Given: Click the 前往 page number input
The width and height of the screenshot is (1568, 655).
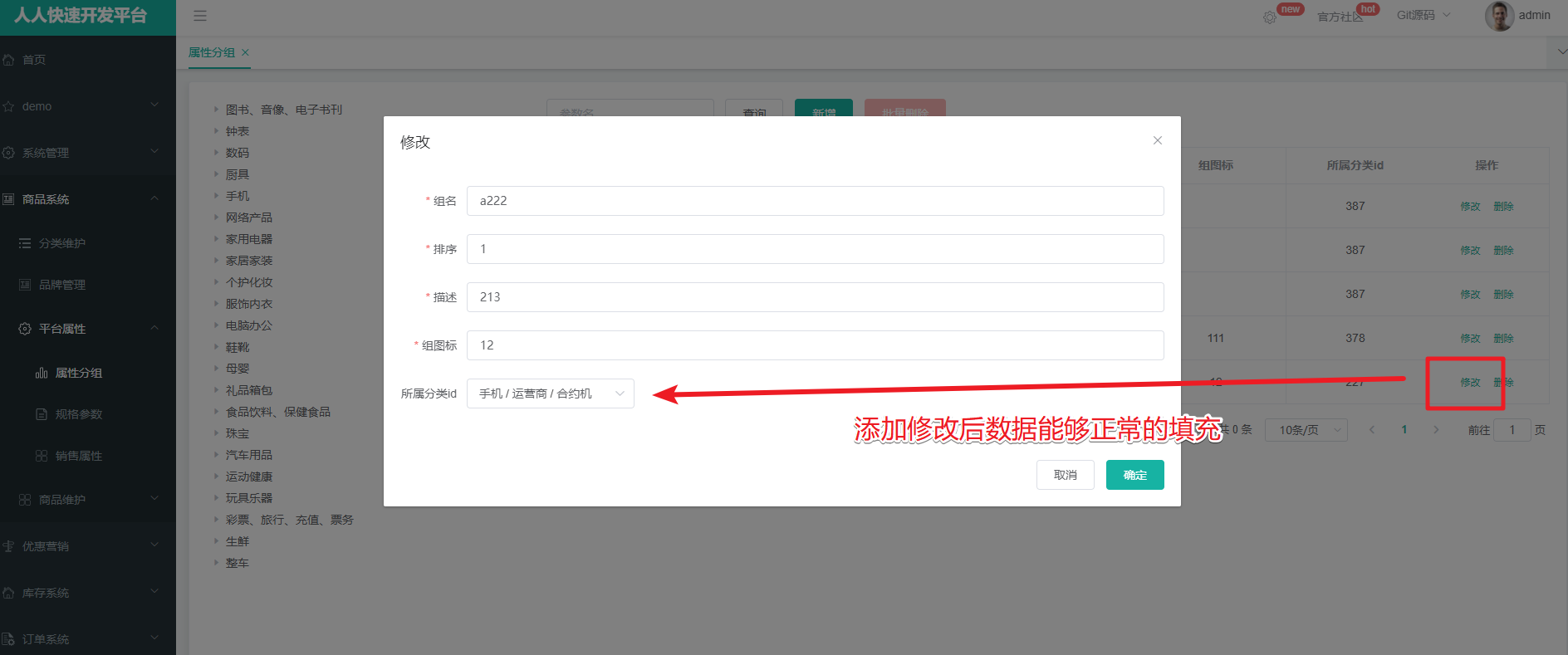Looking at the screenshot, I should pos(1512,430).
